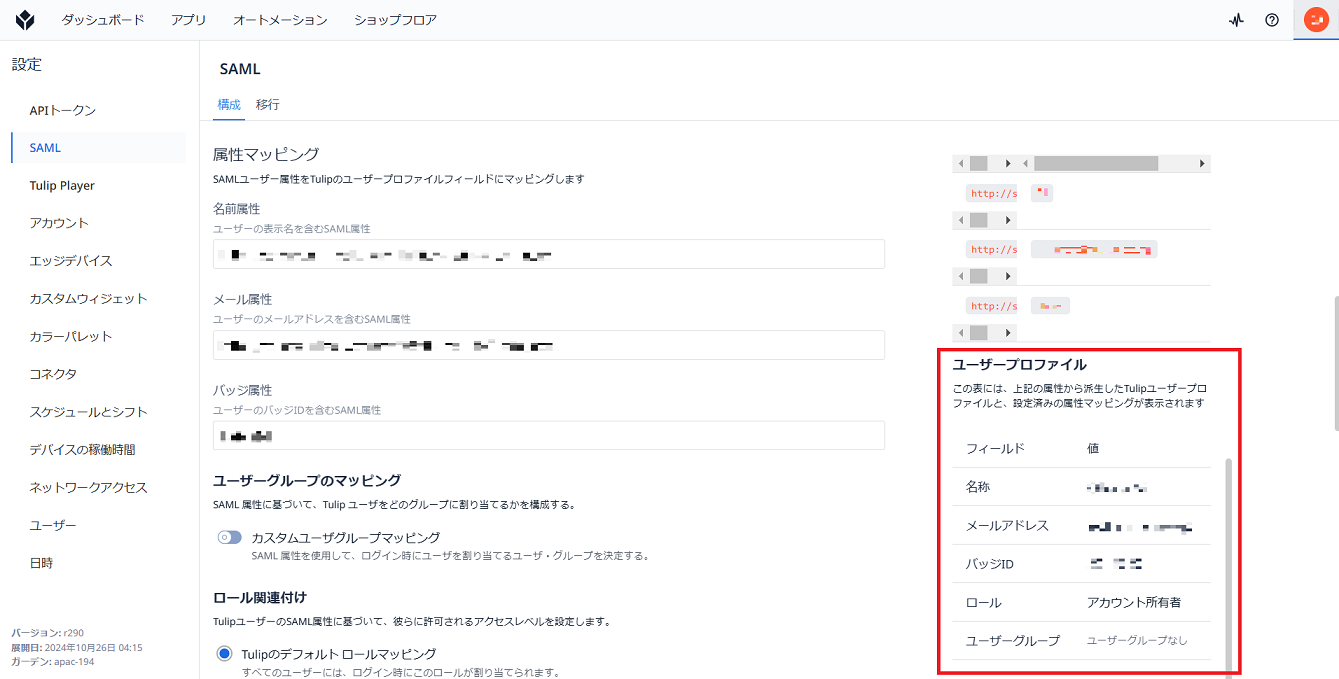
Task: Click the バージョン: r290 text
Action: tap(49, 633)
